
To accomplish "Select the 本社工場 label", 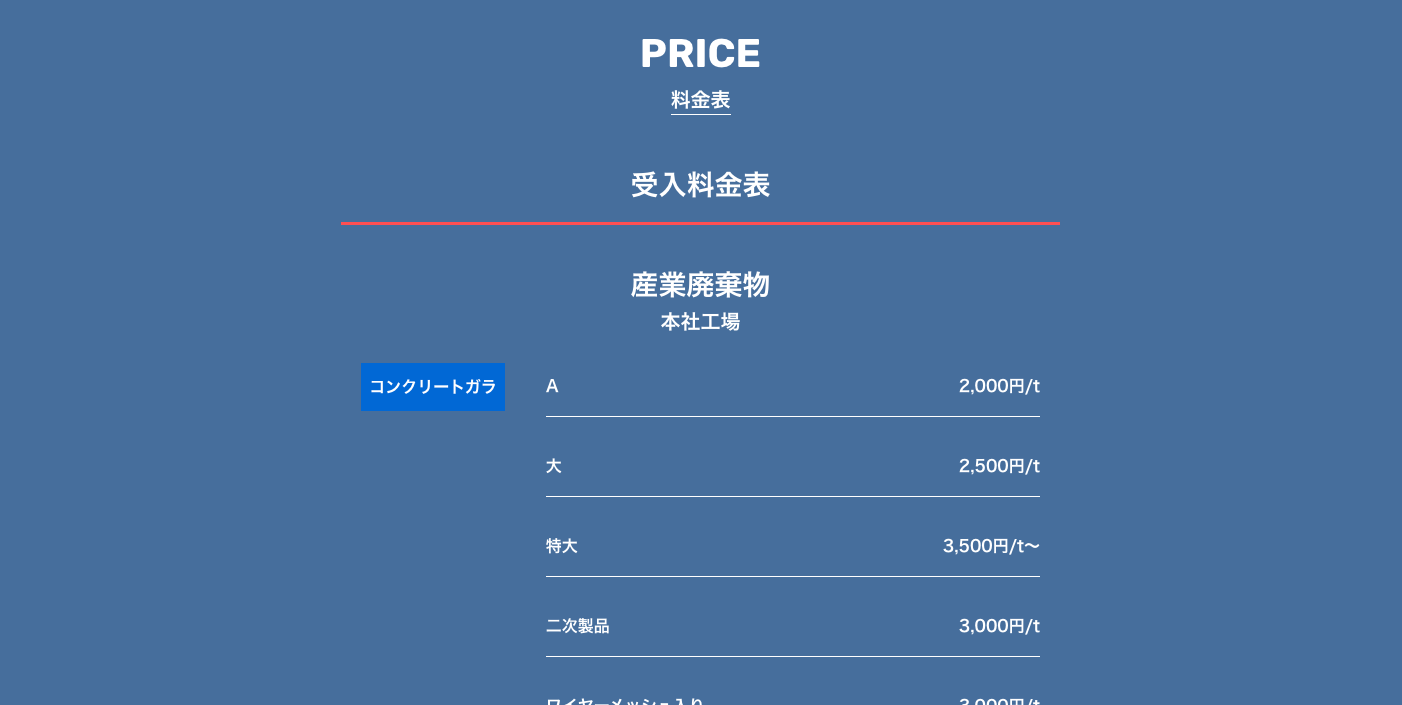I will pyautogui.click(x=700, y=322).
